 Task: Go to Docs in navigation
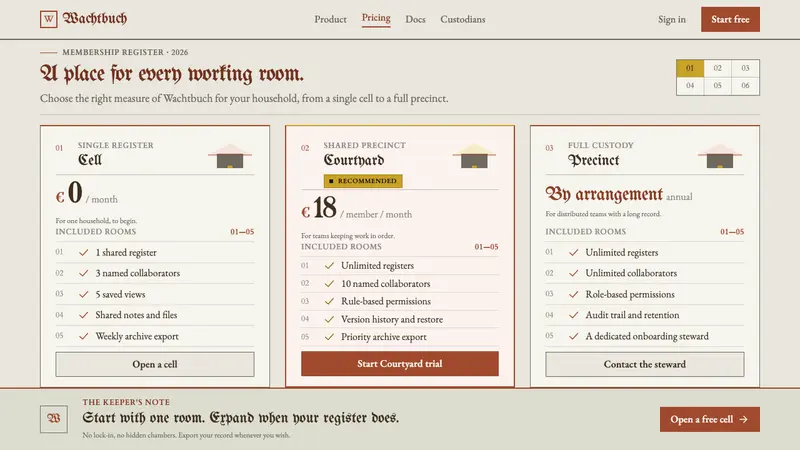point(415,19)
